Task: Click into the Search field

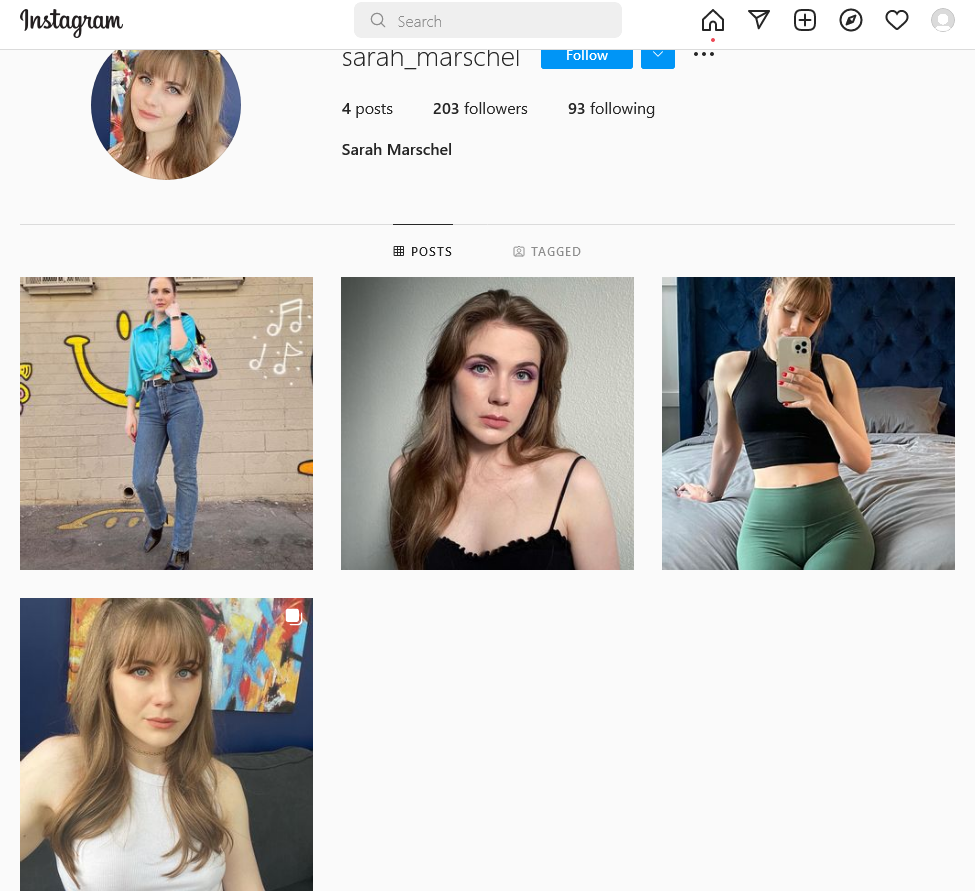Action: coord(488,21)
